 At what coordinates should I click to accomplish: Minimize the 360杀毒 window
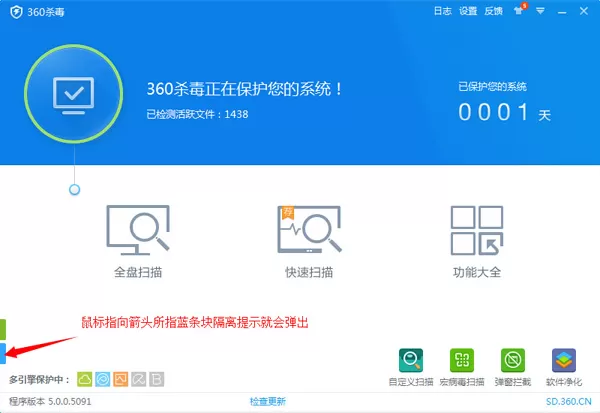pyautogui.click(x=562, y=11)
